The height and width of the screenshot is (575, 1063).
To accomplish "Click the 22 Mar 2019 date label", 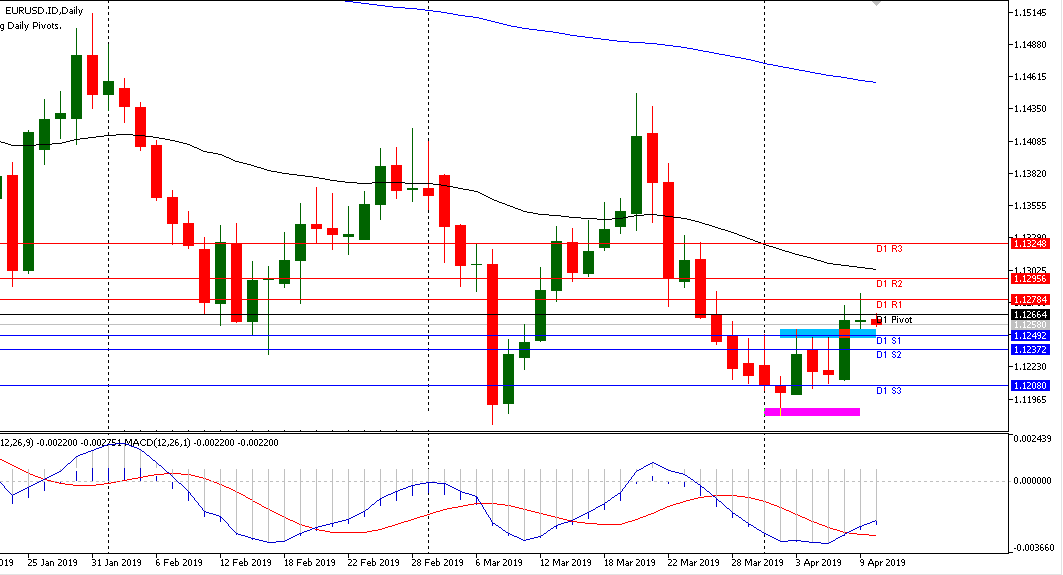I will [694, 563].
